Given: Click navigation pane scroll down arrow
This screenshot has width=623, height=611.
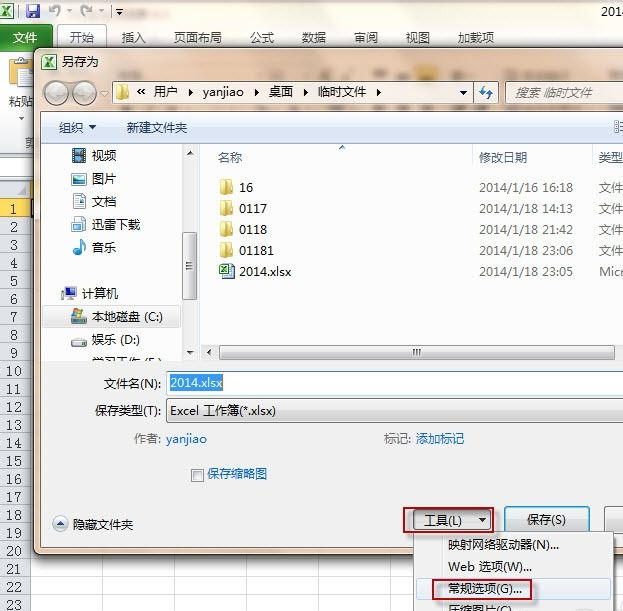Looking at the screenshot, I should [x=190, y=352].
